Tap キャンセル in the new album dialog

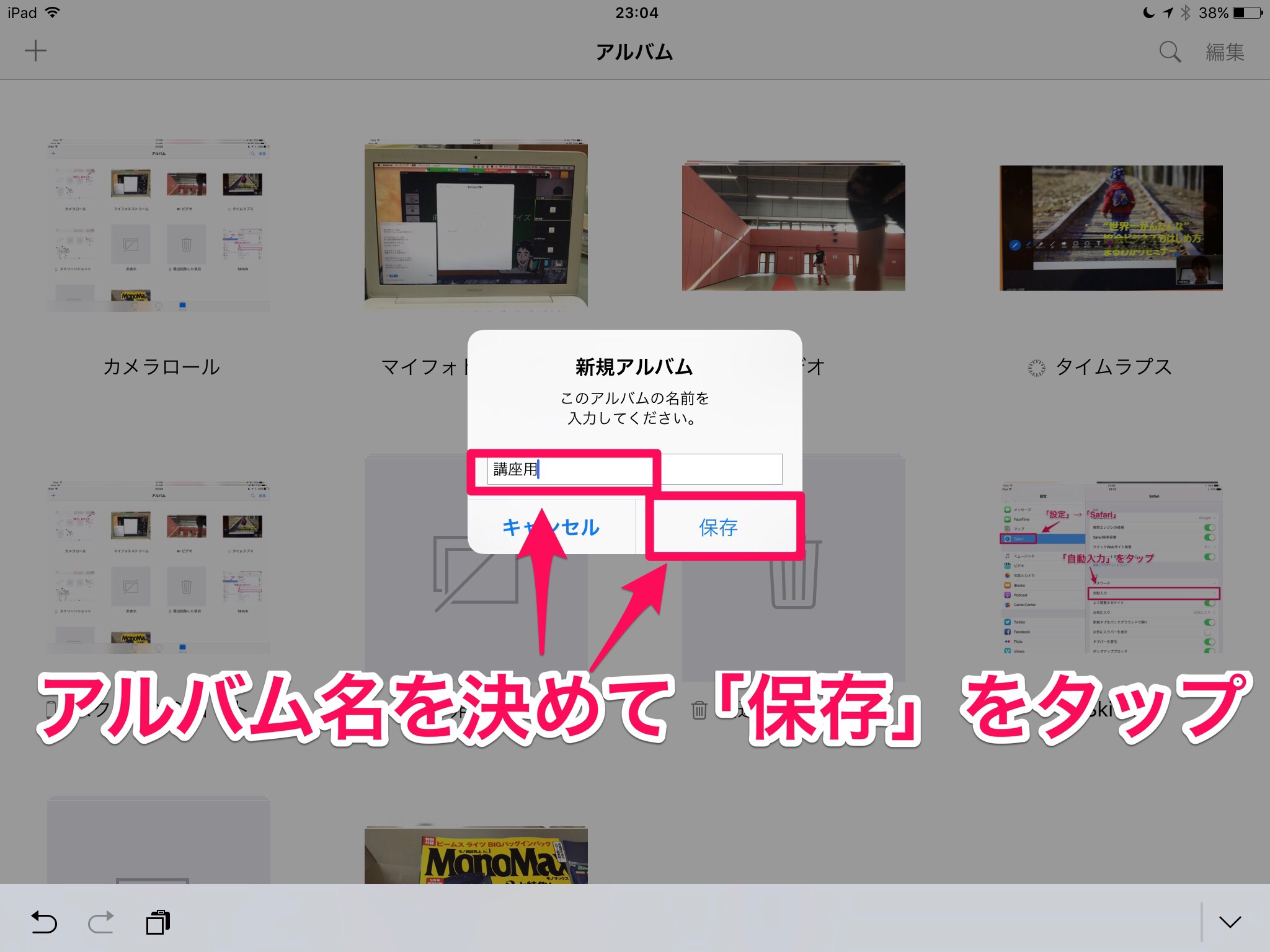pos(551,527)
